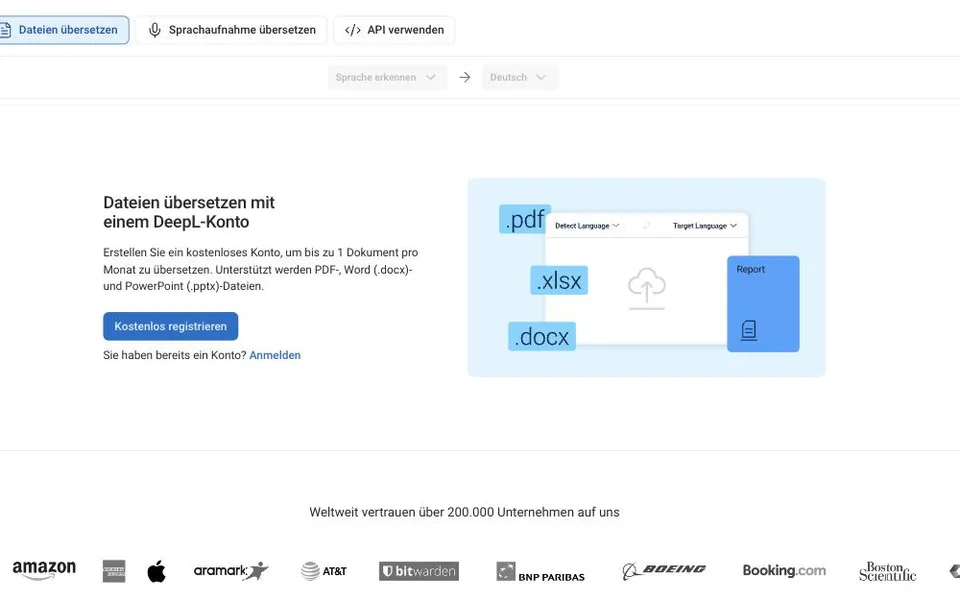Click the document icon on the Report card
960x600 pixels.
(749, 331)
